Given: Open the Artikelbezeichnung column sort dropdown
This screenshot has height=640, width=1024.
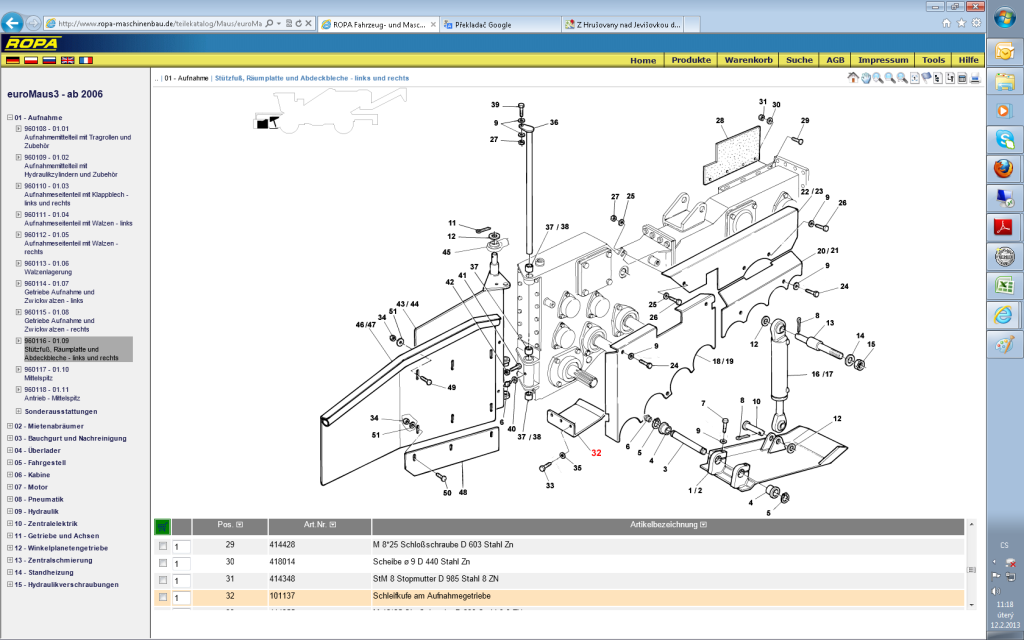Looking at the screenshot, I should pyautogui.click(x=703, y=524).
